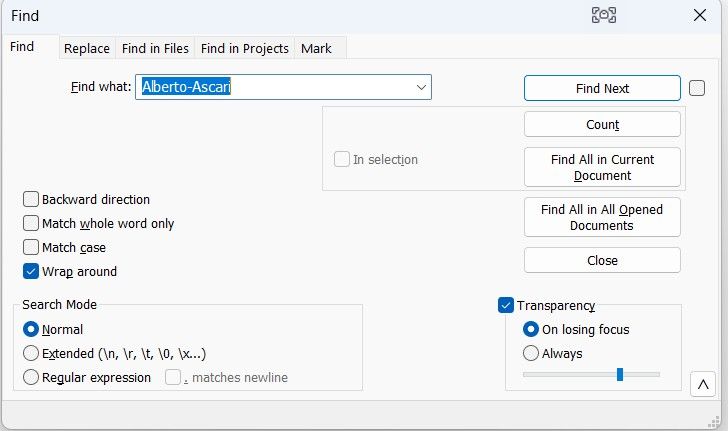Enable the Backward direction checkbox
The width and height of the screenshot is (728, 431).
[x=32, y=199]
